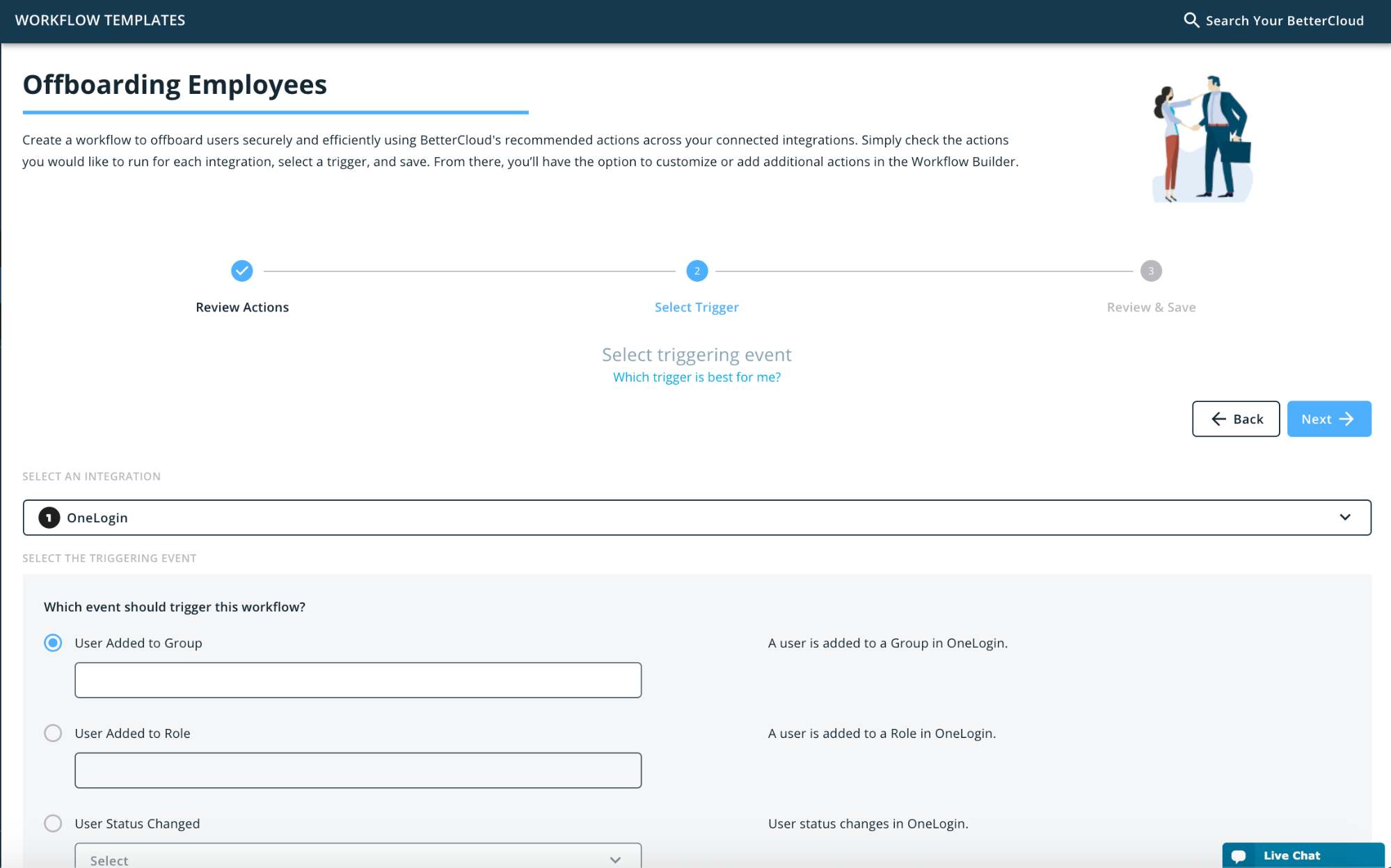Image resolution: width=1391 pixels, height=868 pixels.
Task: Open the OneLogin integration dropdown
Action: click(697, 517)
